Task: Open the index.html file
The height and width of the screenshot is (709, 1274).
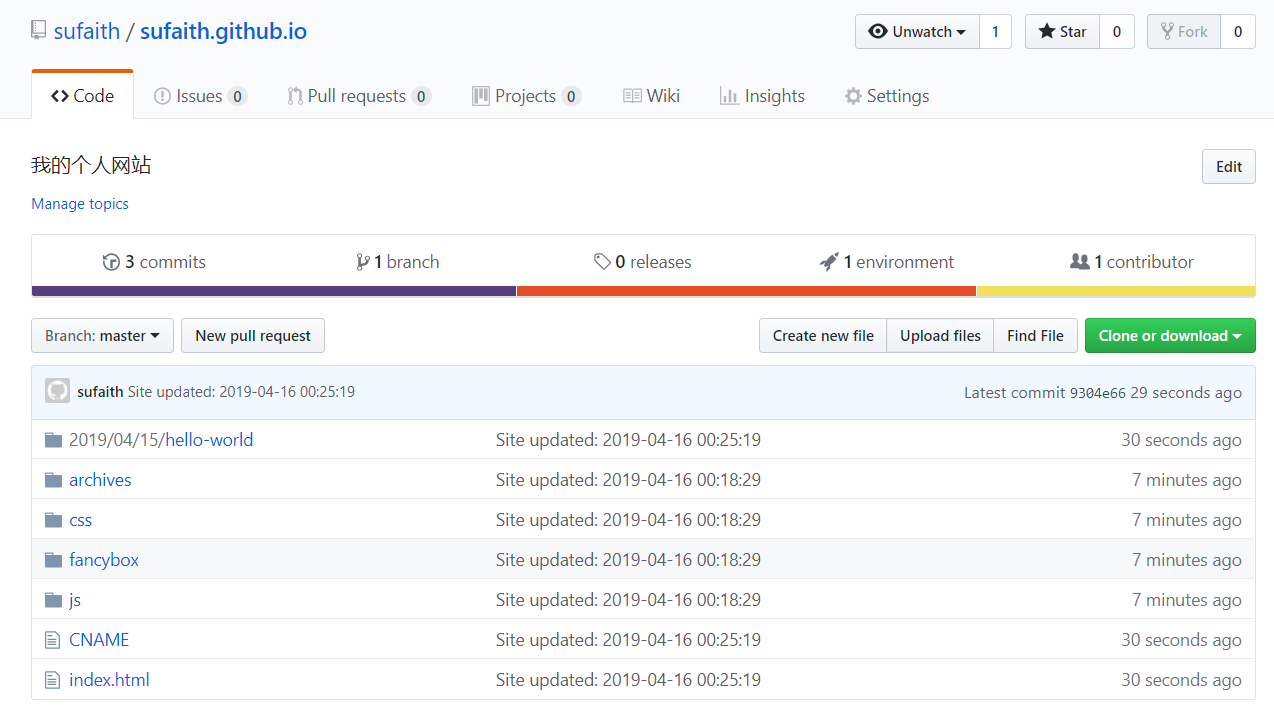Action: click(x=109, y=679)
